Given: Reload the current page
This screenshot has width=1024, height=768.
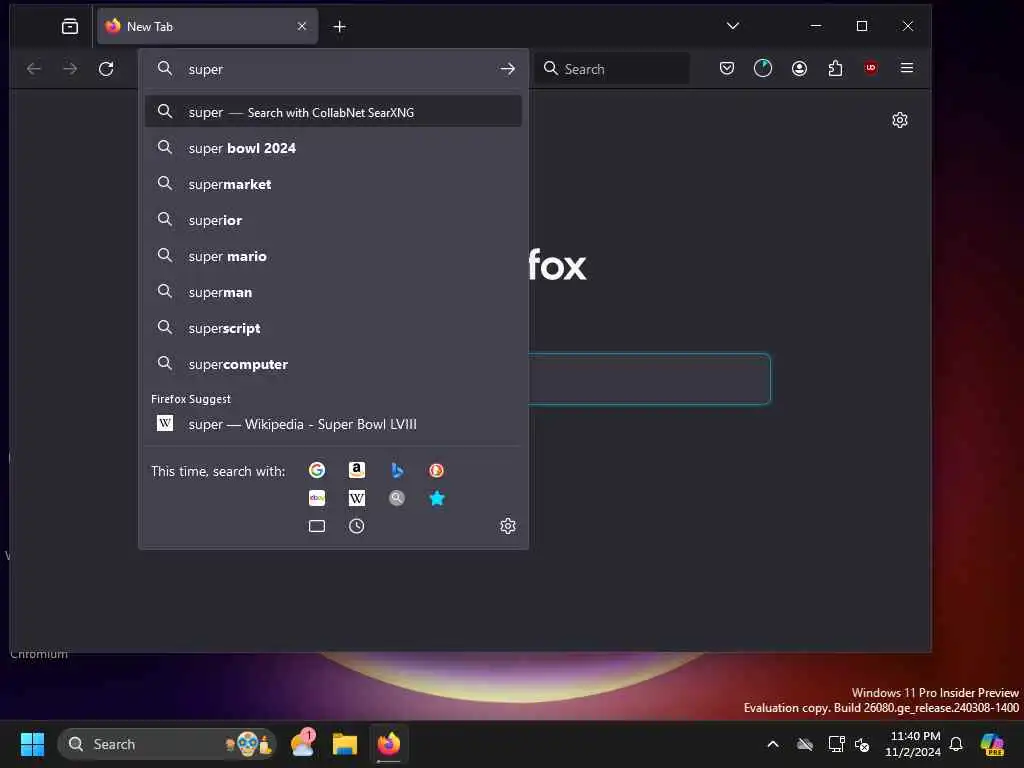Looking at the screenshot, I should 106,69.
